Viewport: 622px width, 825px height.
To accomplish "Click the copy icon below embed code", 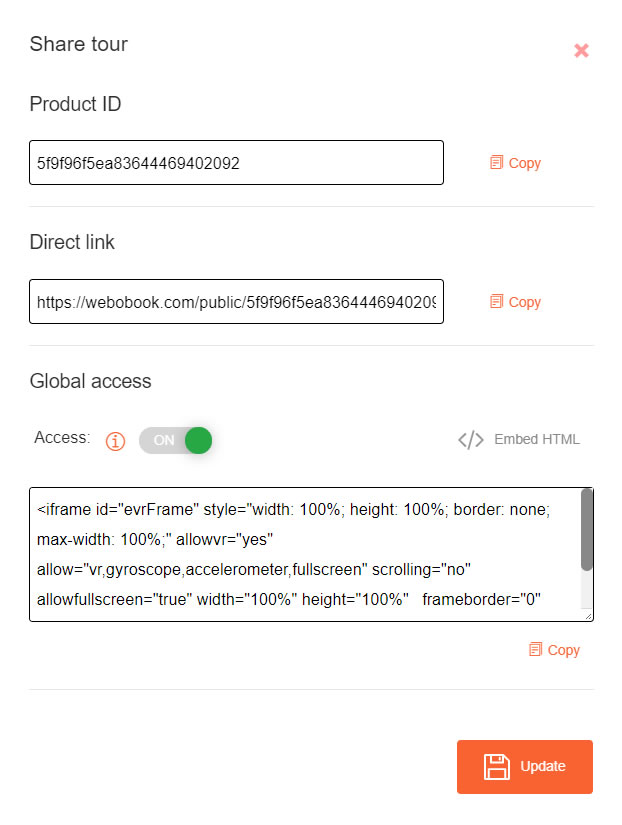I will (535, 649).
